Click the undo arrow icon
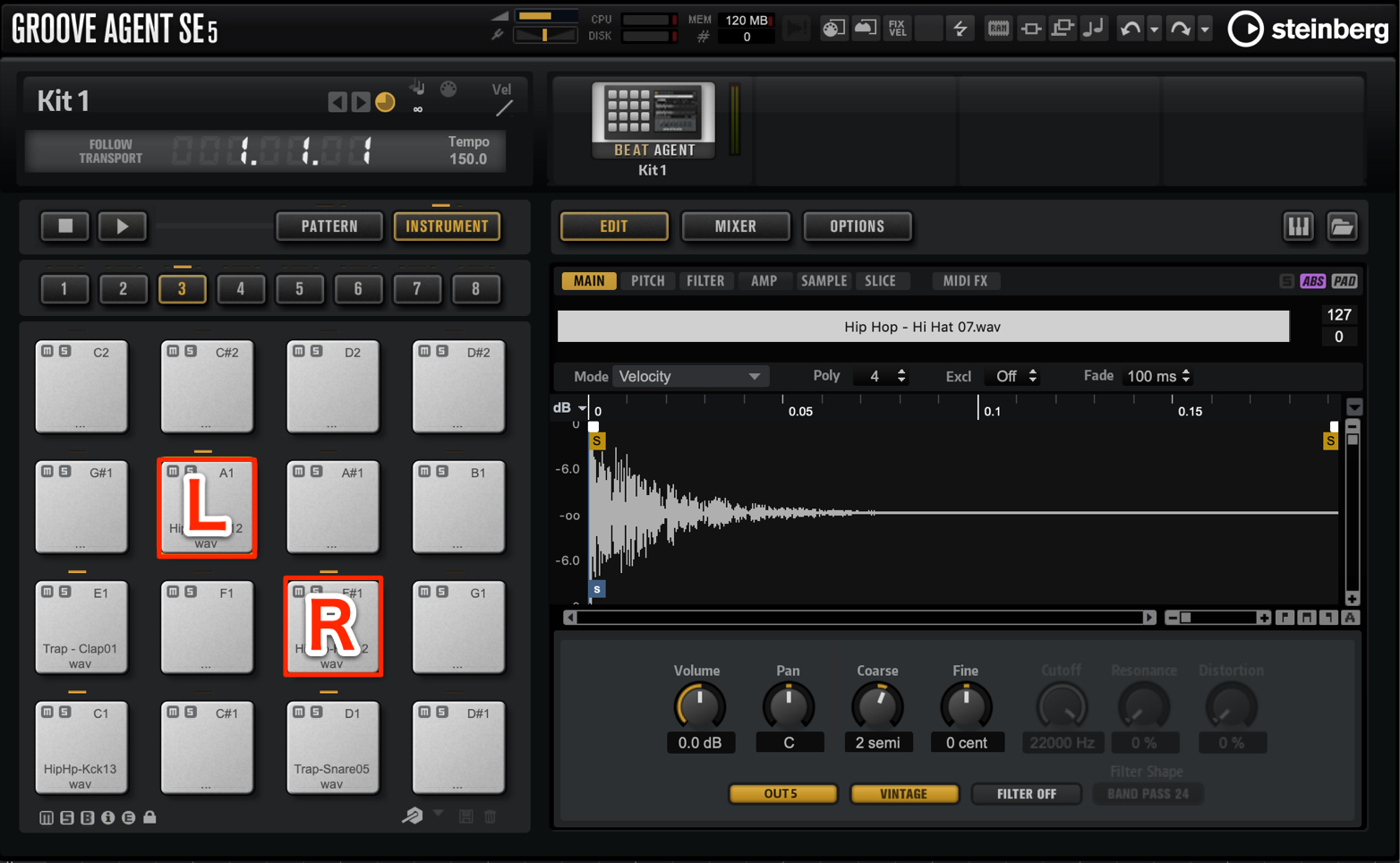 [x=1130, y=29]
